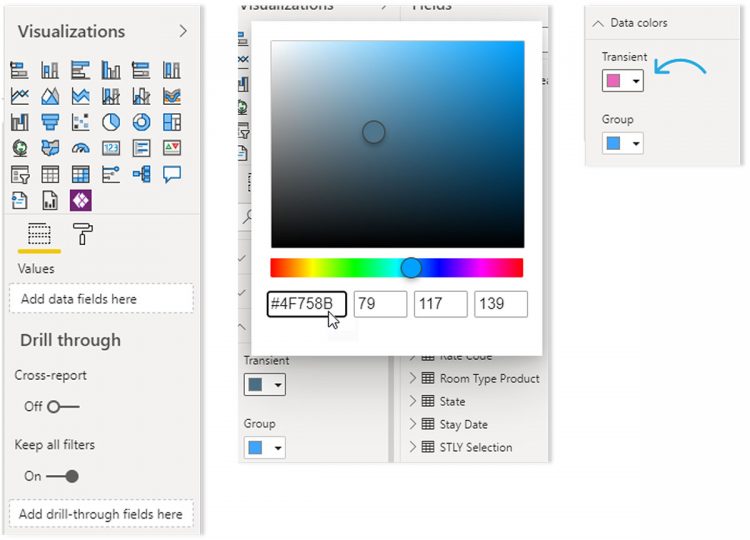This screenshot has height=540, width=750.
Task: Select the slicer visual
Action: tap(19, 174)
